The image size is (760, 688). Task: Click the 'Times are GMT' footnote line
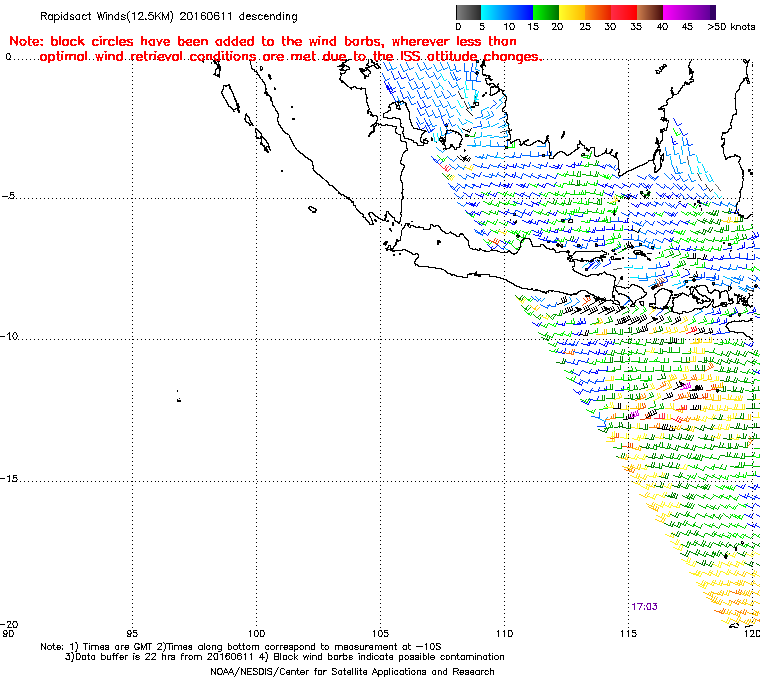(x=241, y=647)
